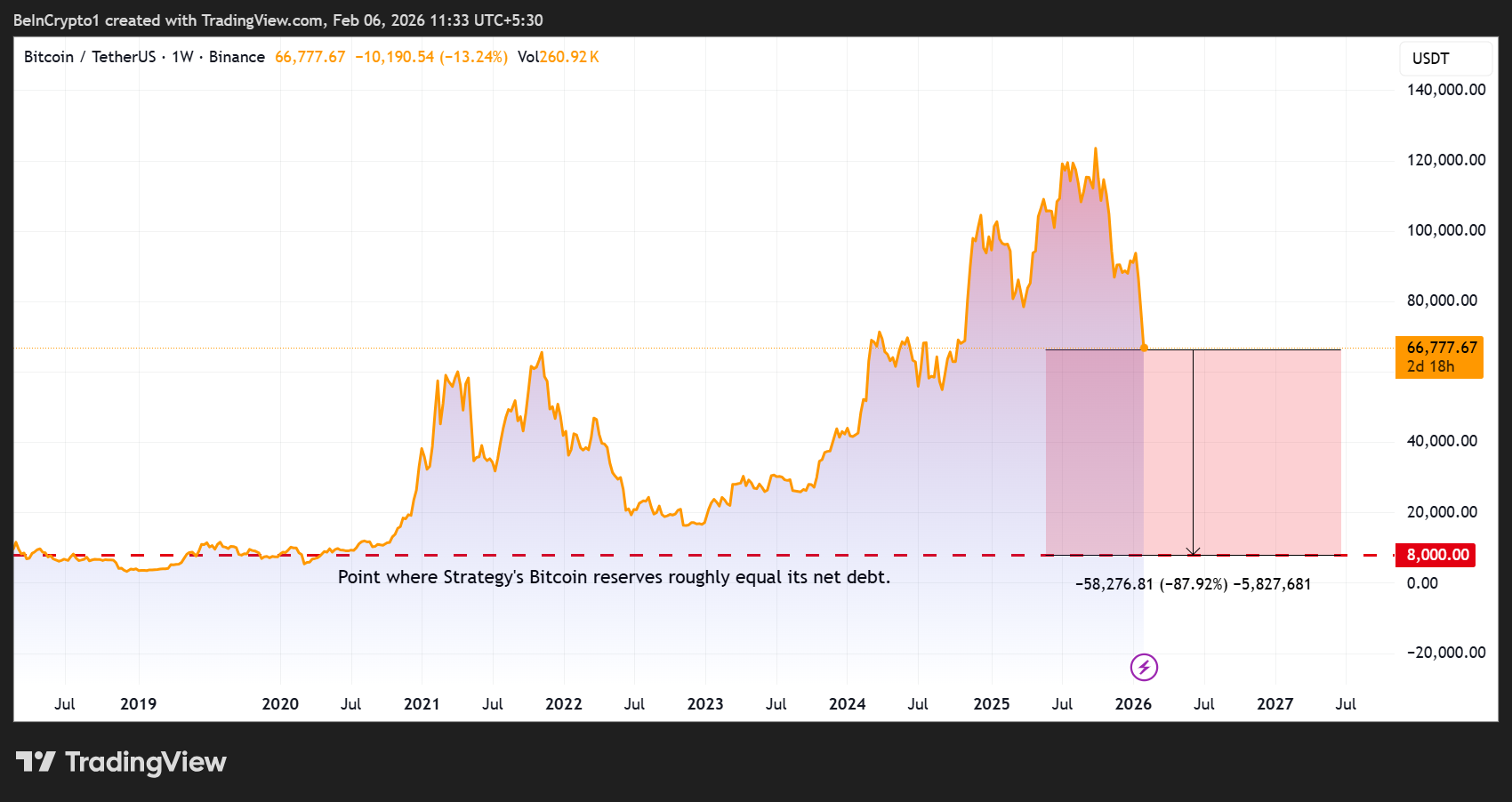The height and width of the screenshot is (802, 1512).
Task: Open the price change dropdown showing -13.24%
Action: (431, 56)
